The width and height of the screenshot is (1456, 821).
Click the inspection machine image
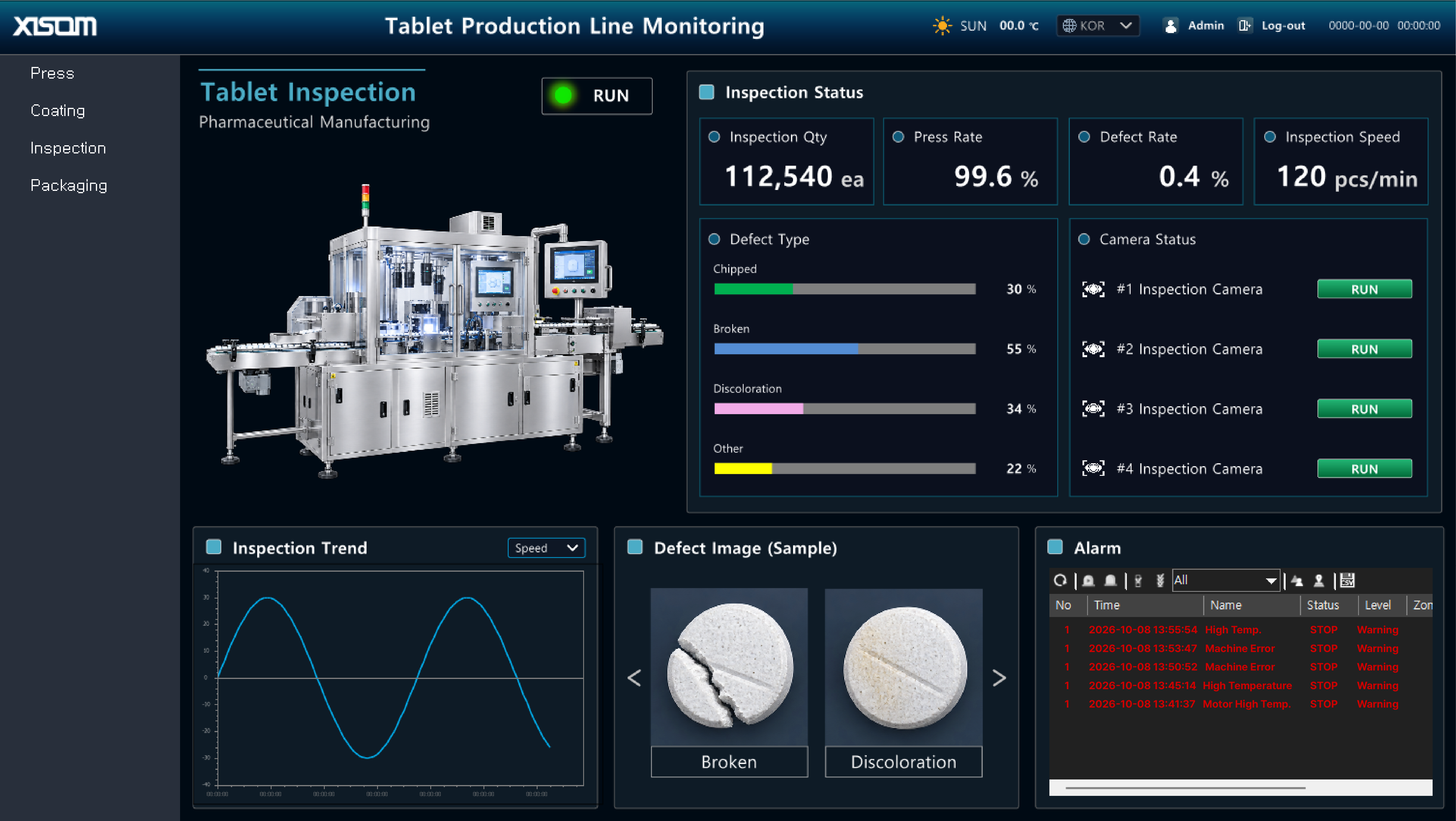[x=434, y=331]
